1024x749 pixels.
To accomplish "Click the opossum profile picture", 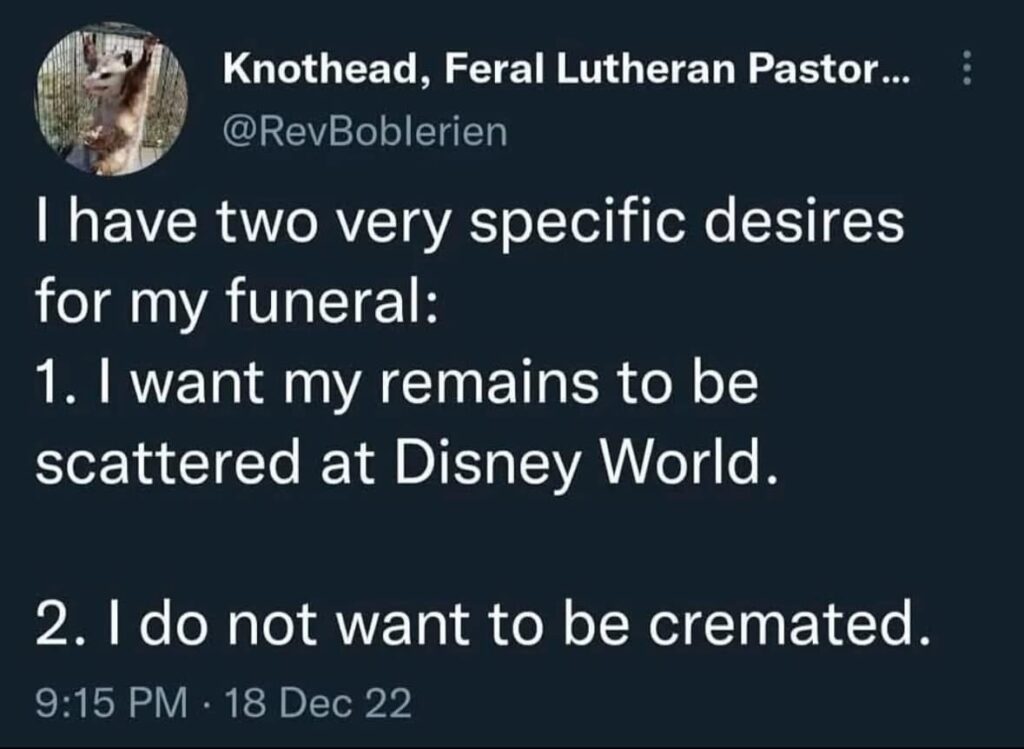I will 112,100.
